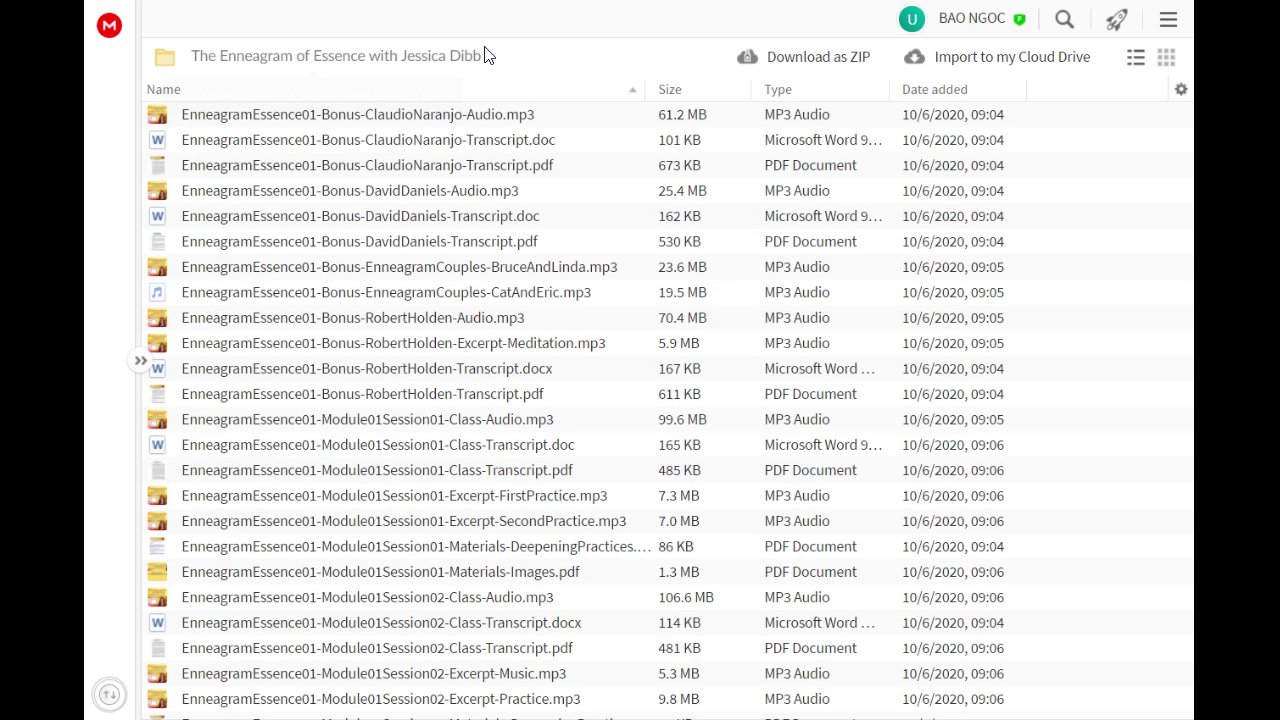Click Download as ZIP
1280x720 pixels.
(x=804, y=57)
